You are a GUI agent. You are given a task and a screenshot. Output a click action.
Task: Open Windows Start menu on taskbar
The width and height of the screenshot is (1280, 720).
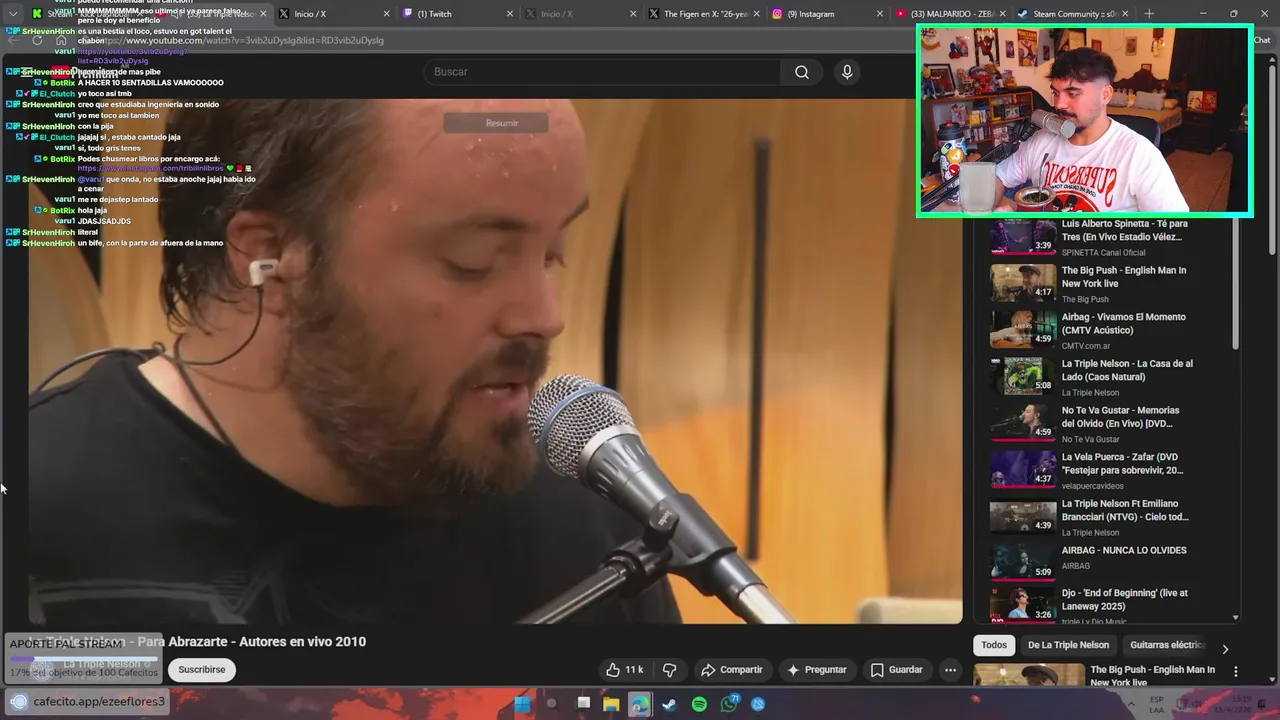[x=522, y=704]
